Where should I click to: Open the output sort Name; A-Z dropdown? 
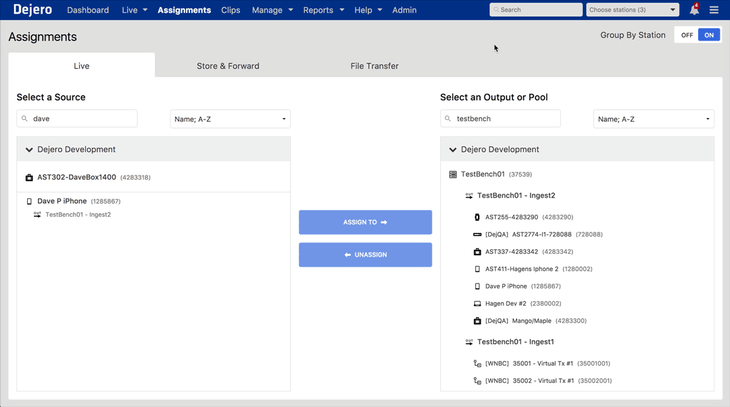coord(654,119)
